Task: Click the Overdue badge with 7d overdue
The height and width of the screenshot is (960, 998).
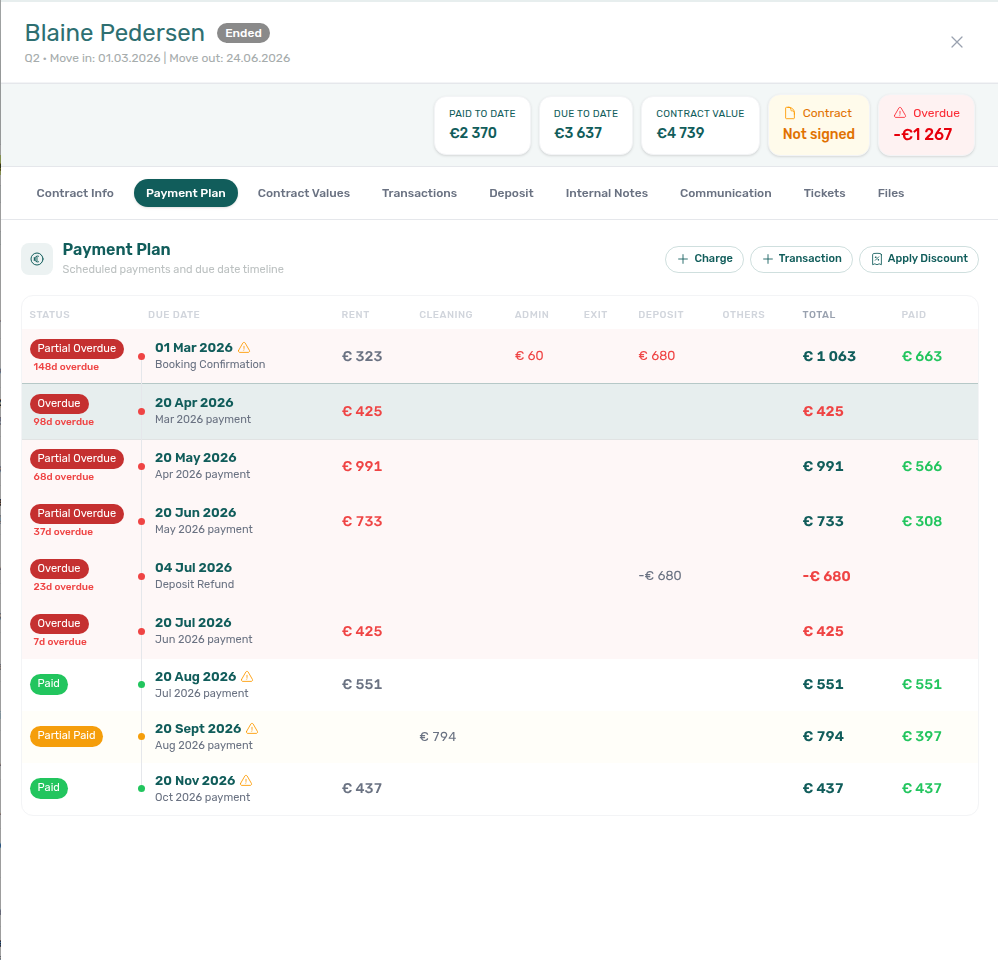Action: point(59,624)
